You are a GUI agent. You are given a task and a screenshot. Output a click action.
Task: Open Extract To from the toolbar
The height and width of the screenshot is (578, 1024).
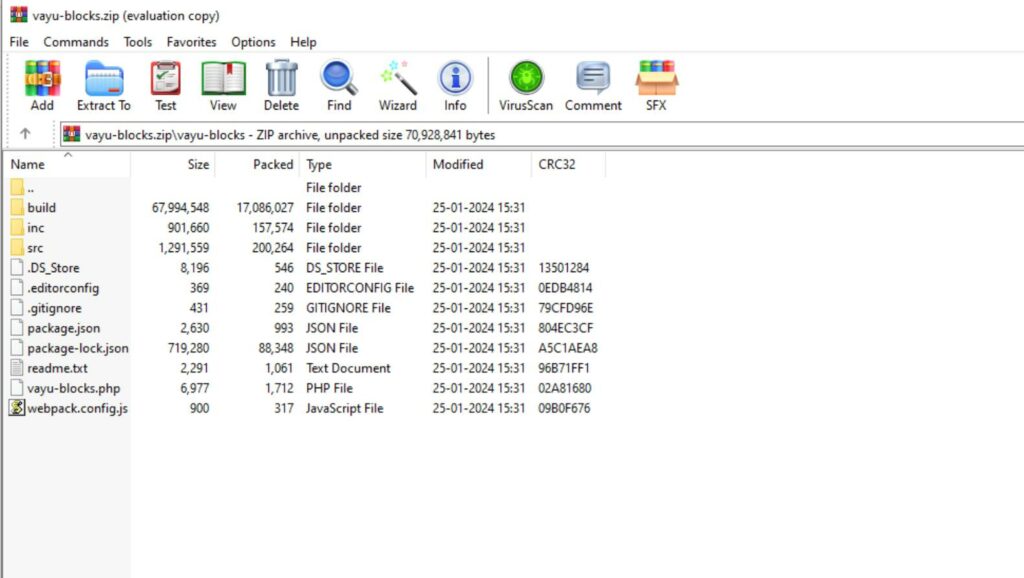(x=104, y=85)
